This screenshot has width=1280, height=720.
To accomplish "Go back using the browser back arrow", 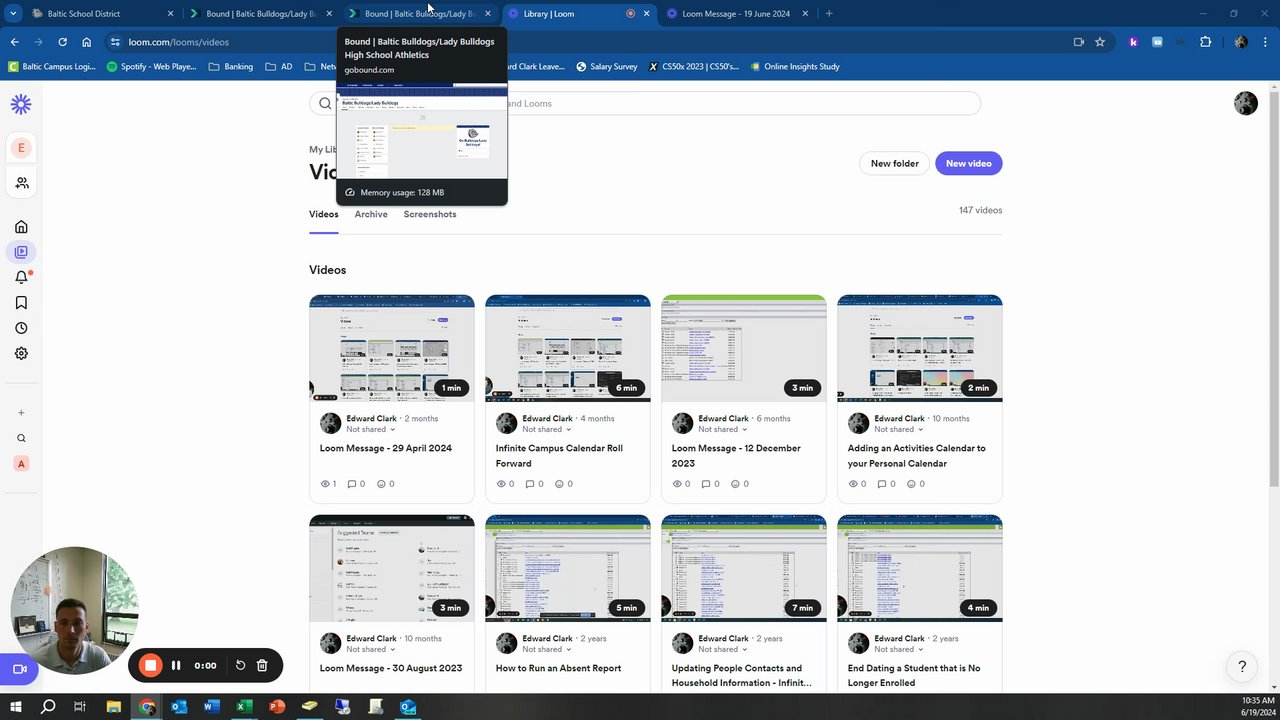I will (x=14, y=42).
